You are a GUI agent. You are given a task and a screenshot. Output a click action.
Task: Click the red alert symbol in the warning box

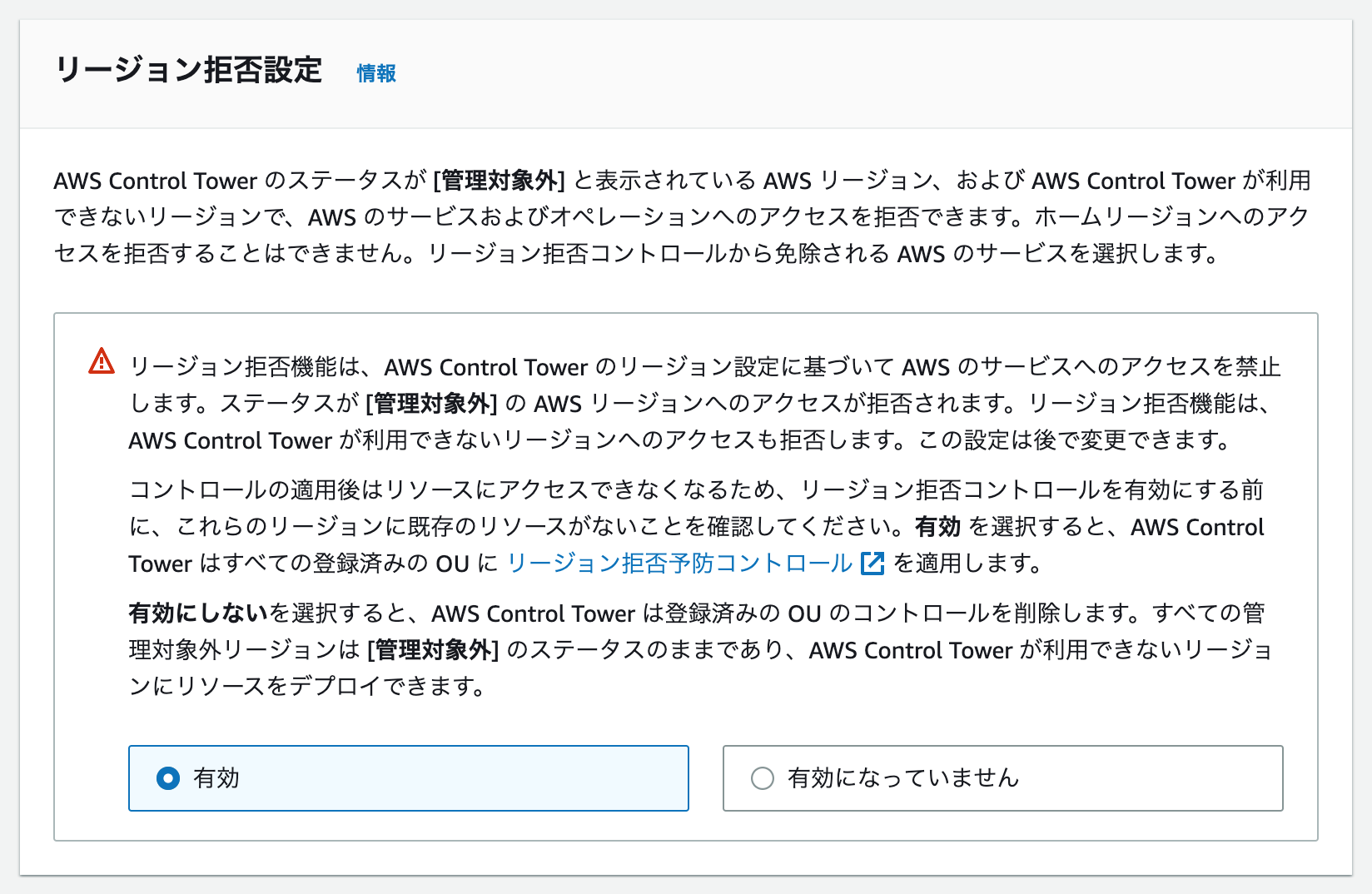coord(101,361)
